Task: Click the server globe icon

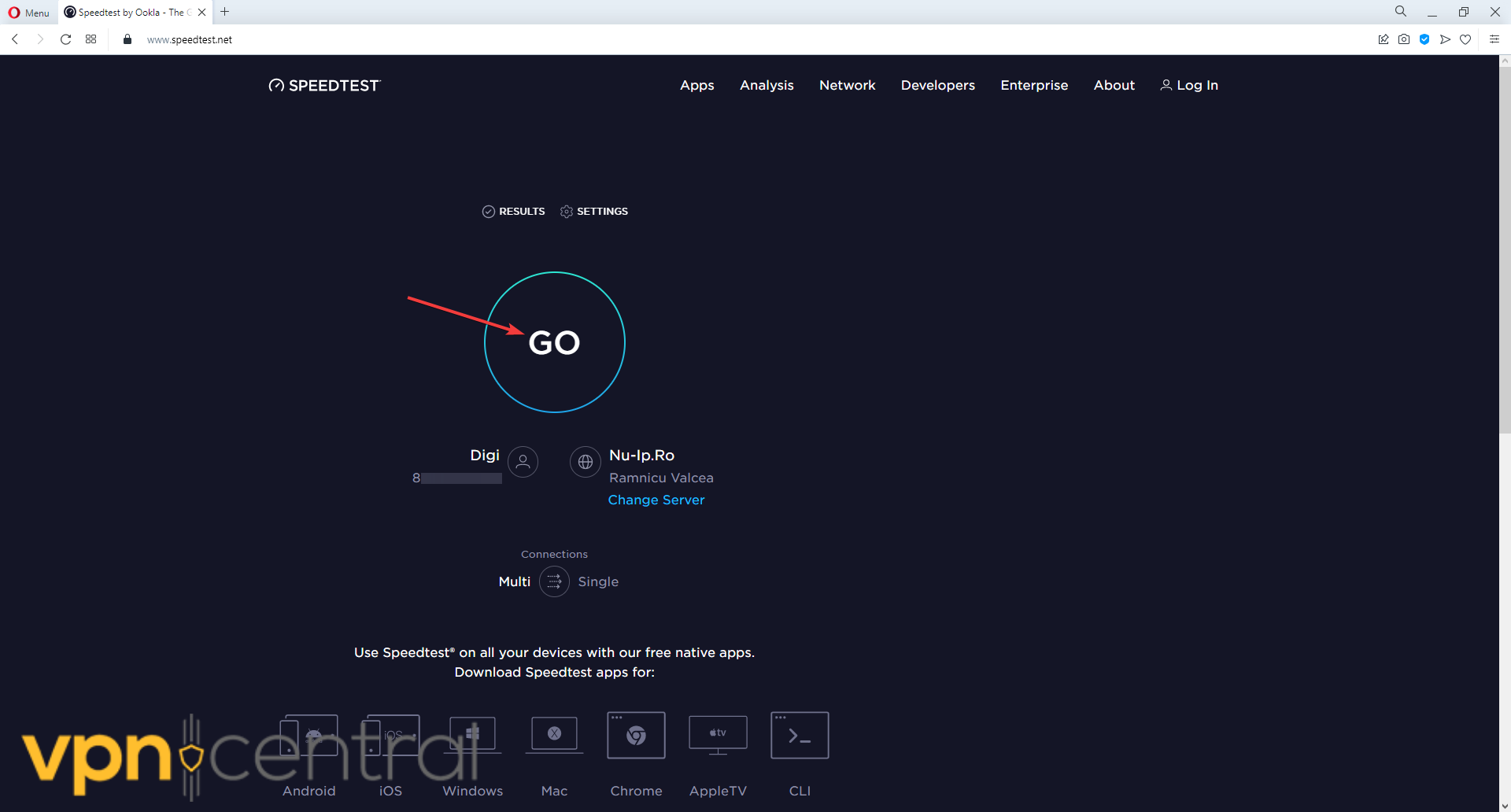Action: click(x=585, y=462)
